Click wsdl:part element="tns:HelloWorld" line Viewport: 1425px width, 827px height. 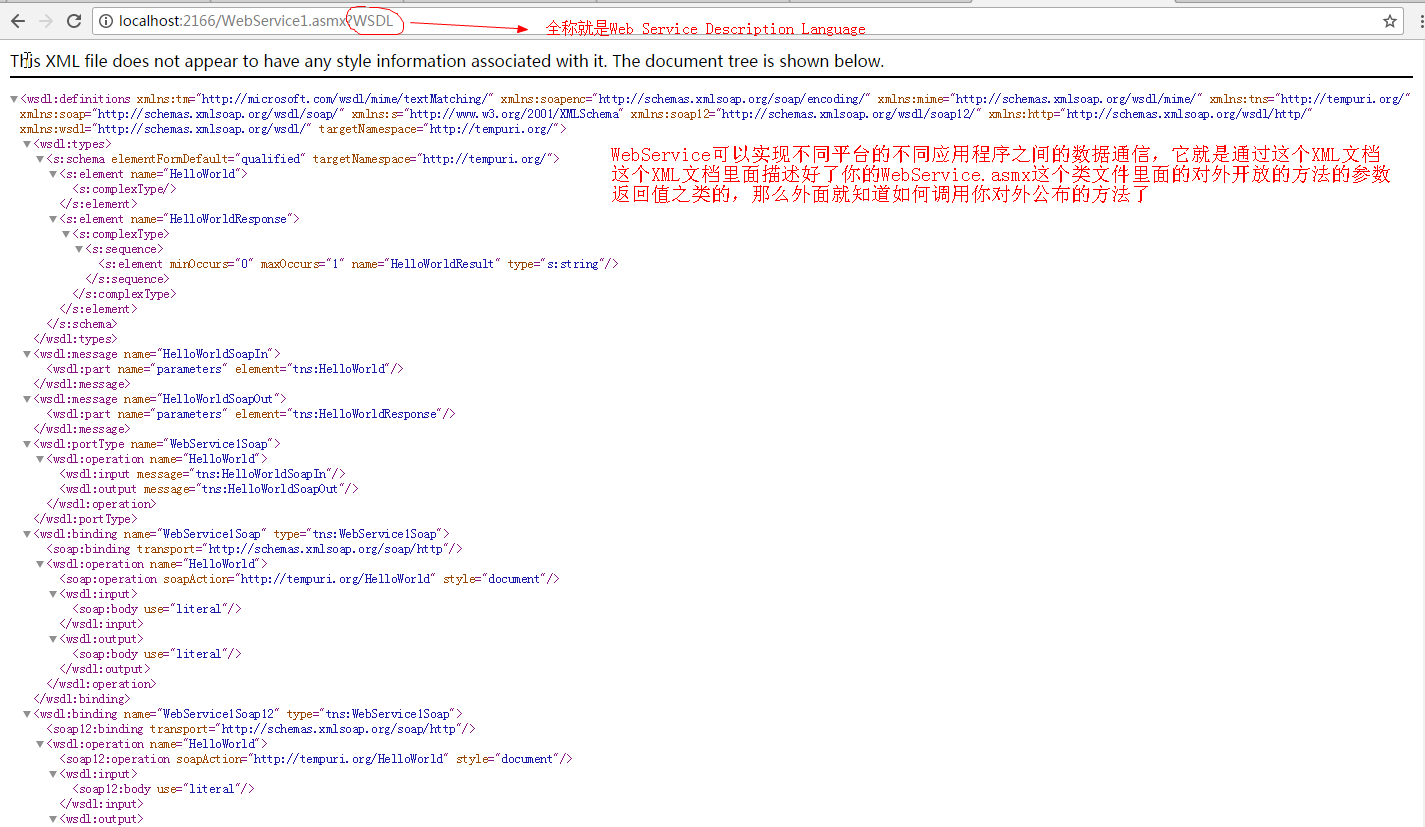(x=225, y=369)
